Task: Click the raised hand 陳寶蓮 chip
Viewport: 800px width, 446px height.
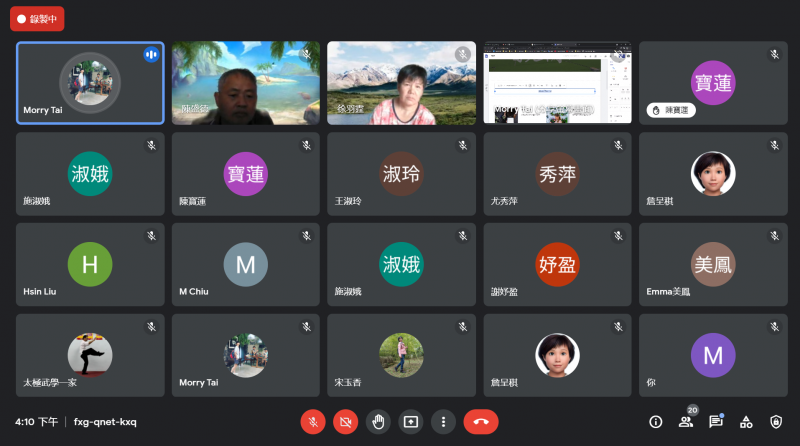Action: point(671,110)
